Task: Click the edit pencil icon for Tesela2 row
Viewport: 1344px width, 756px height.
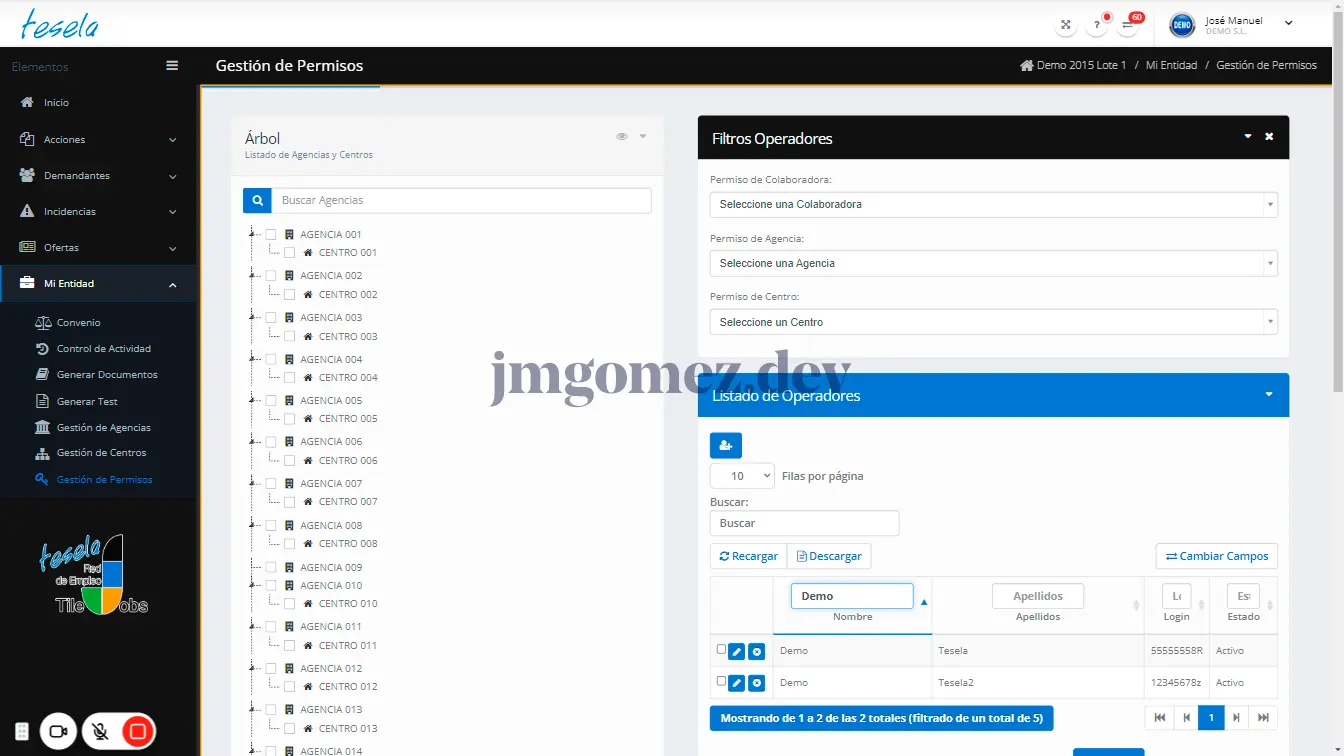Action: (736, 683)
